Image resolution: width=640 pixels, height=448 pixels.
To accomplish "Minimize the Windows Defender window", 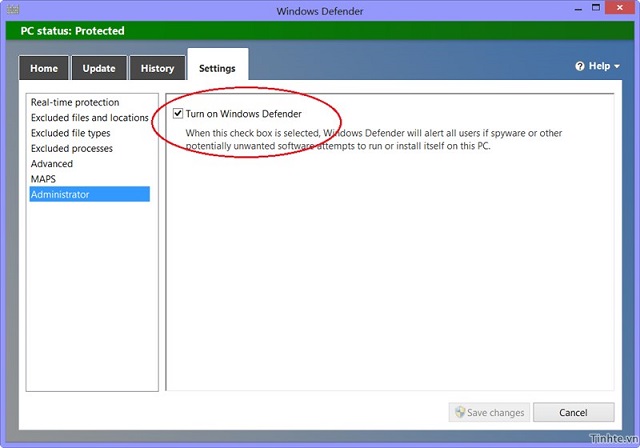I will tap(578, 9).
